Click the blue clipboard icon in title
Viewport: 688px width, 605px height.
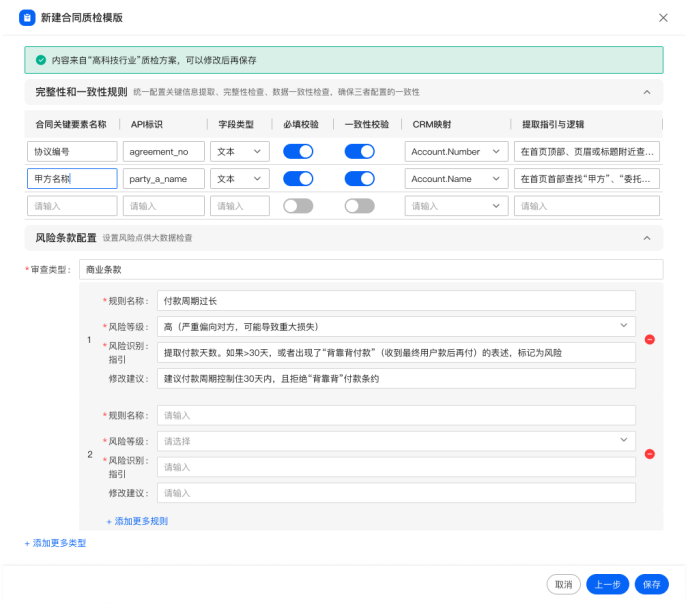tap(27, 18)
